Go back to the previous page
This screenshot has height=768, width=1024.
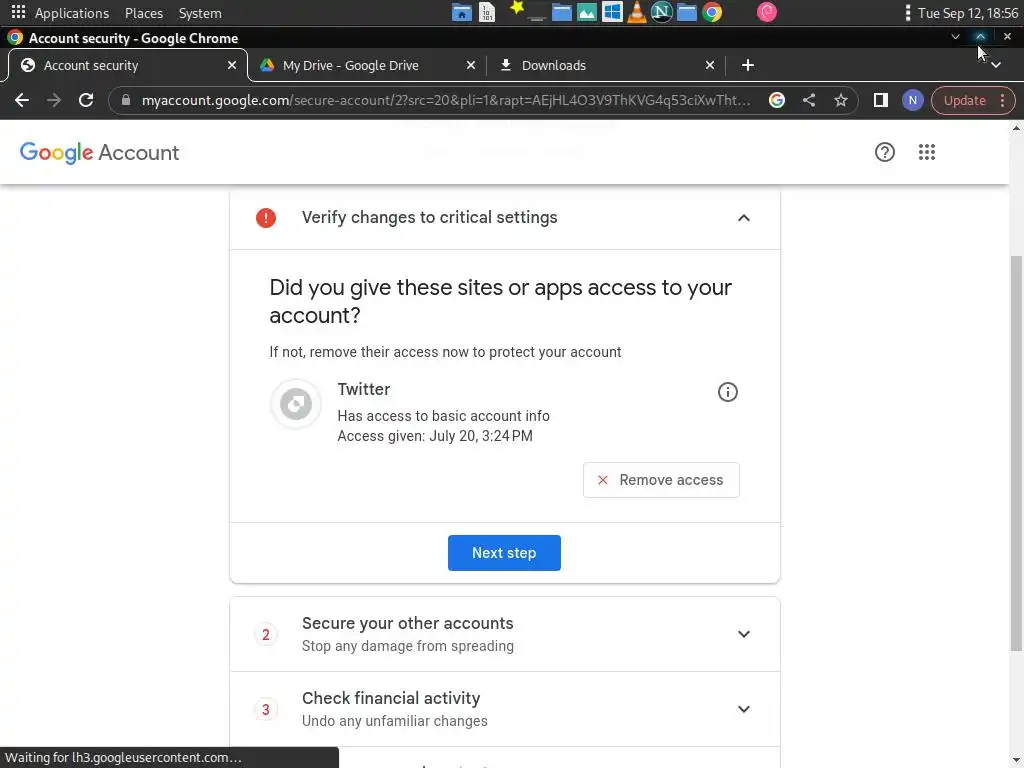(x=22, y=100)
